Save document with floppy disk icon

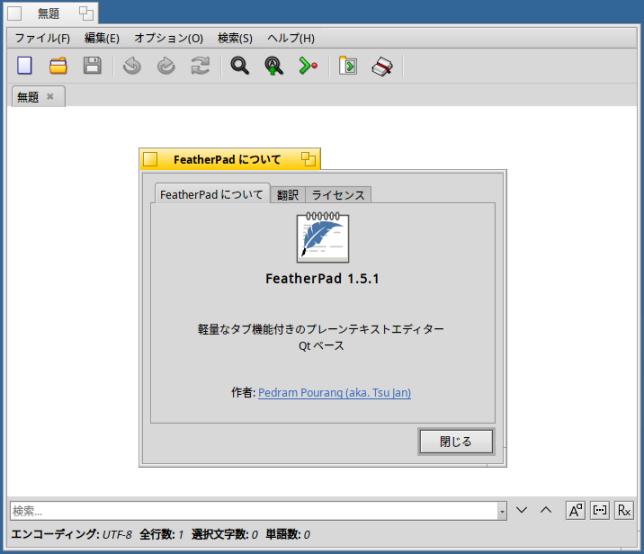(92, 66)
